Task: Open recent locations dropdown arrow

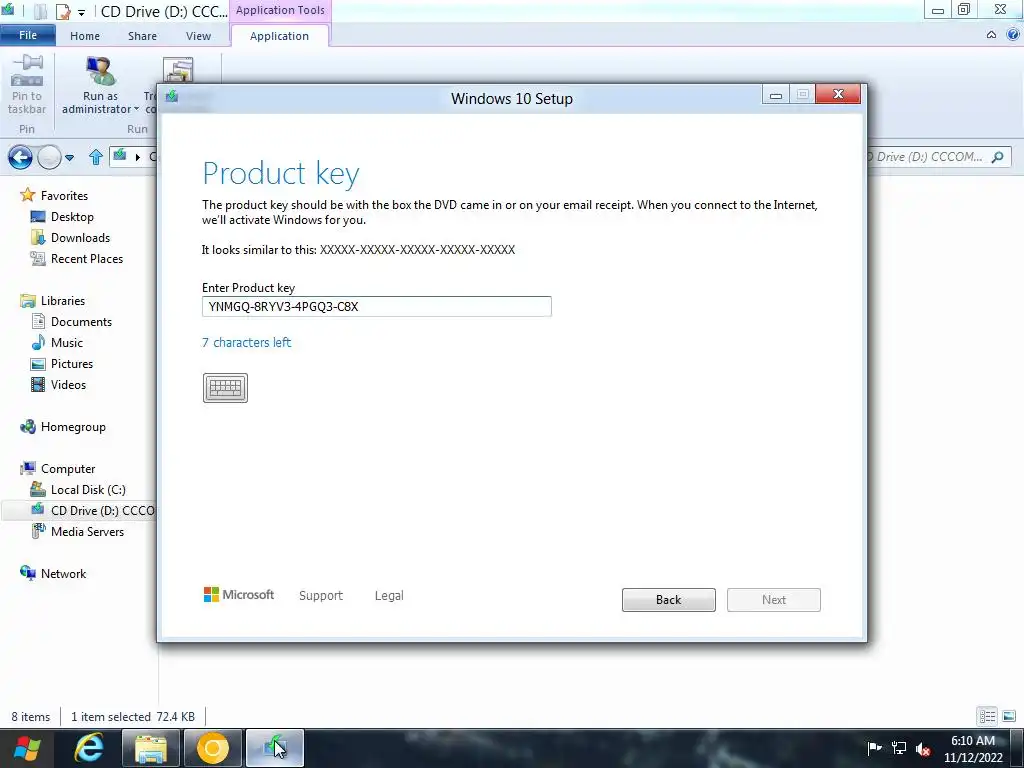Action: (x=70, y=157)
